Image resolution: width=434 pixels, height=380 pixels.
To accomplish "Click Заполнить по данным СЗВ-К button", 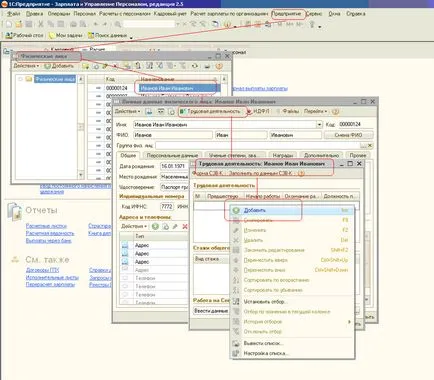I will tap(260, 174).
